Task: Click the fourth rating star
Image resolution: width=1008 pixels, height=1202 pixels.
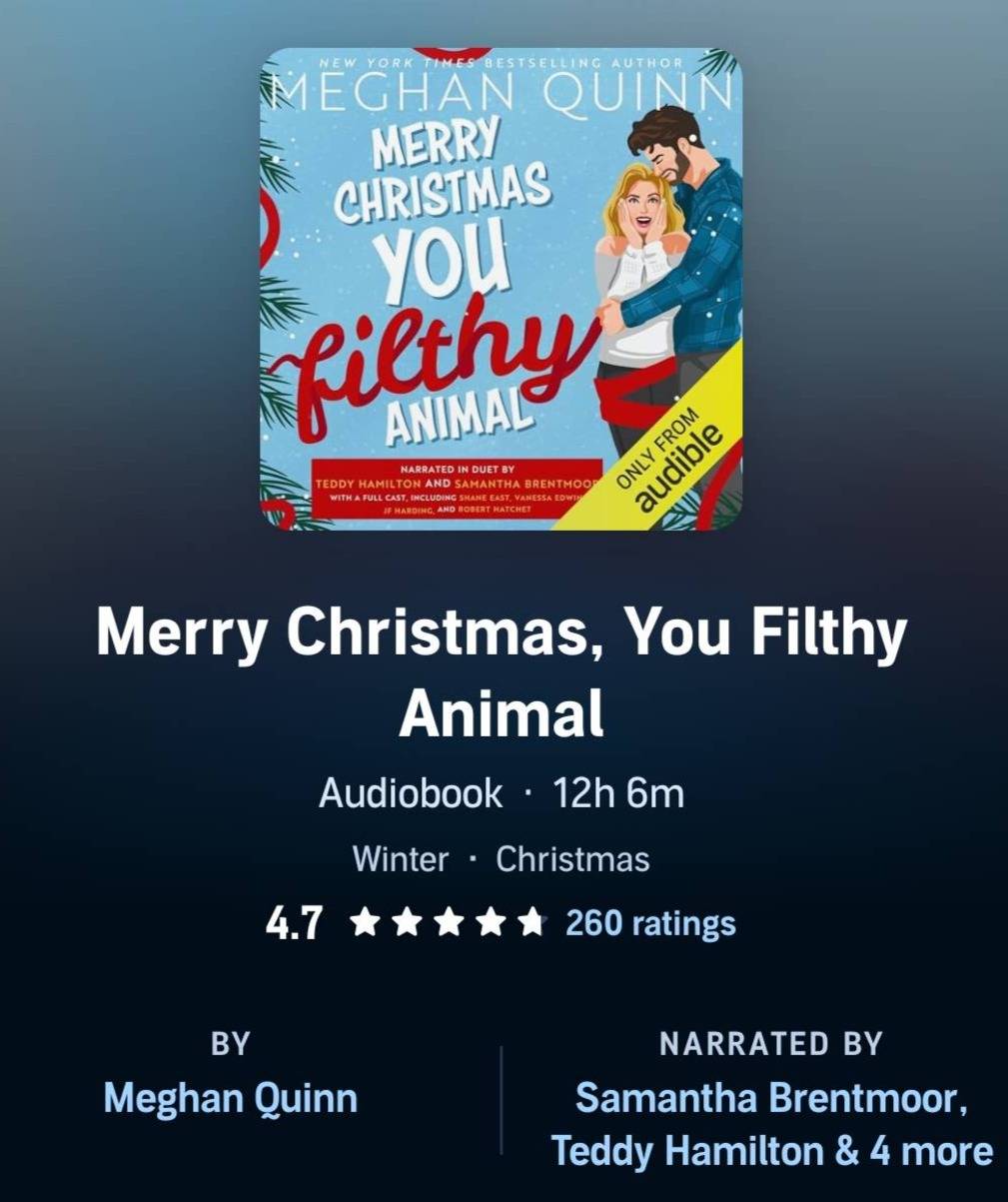Action: (x=490, y=923)
